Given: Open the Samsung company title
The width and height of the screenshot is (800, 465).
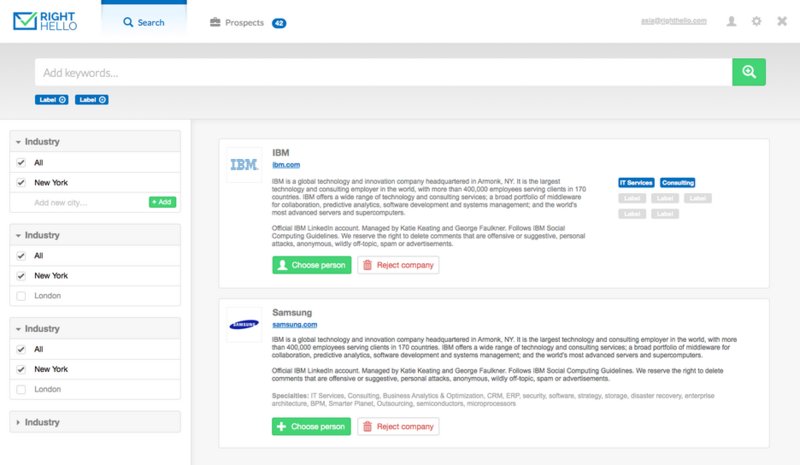Looking at the screenshot, I should pos(292,312).
